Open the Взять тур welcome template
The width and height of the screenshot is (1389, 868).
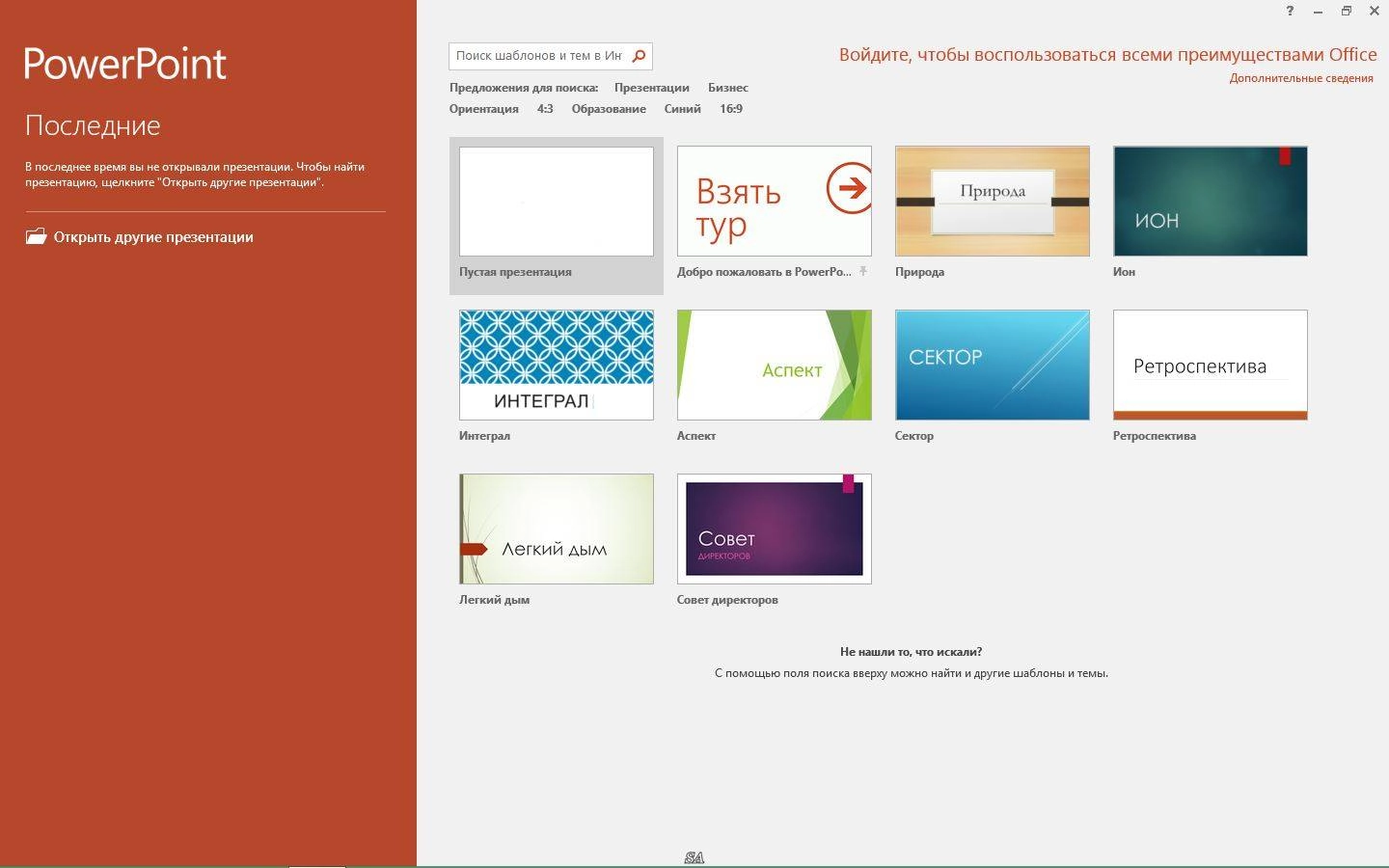[x=775, y=202]
